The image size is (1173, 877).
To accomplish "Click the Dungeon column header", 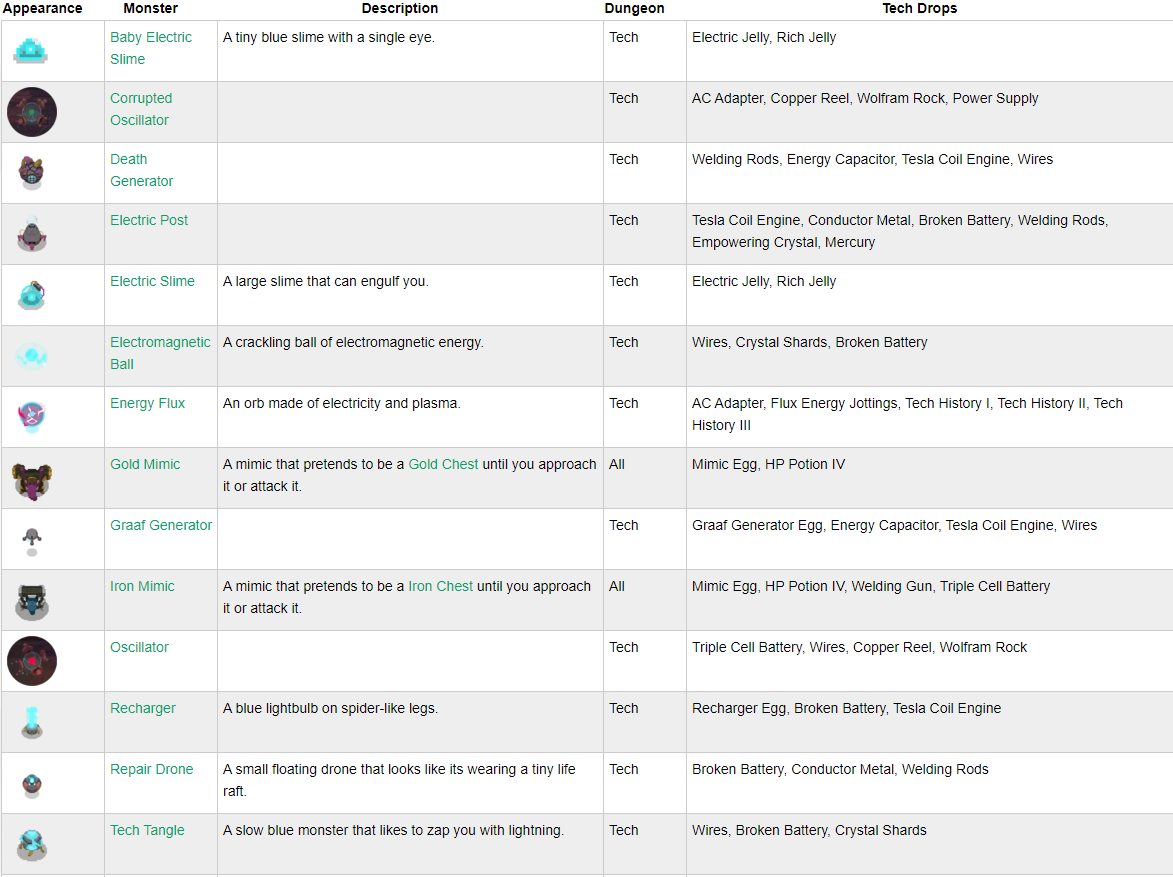I will point(634,8).
